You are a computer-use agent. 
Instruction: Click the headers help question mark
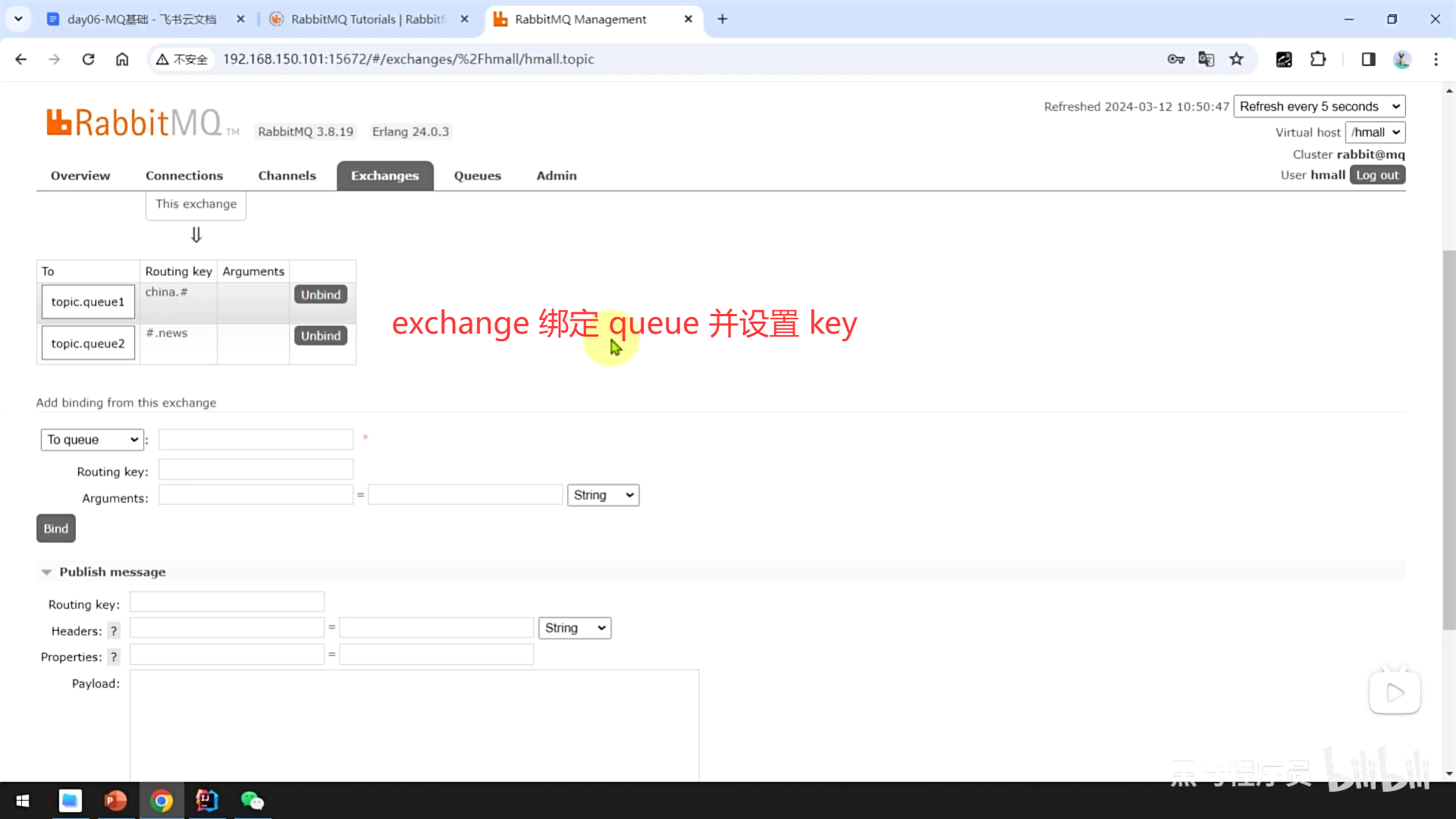pos(114,631)
